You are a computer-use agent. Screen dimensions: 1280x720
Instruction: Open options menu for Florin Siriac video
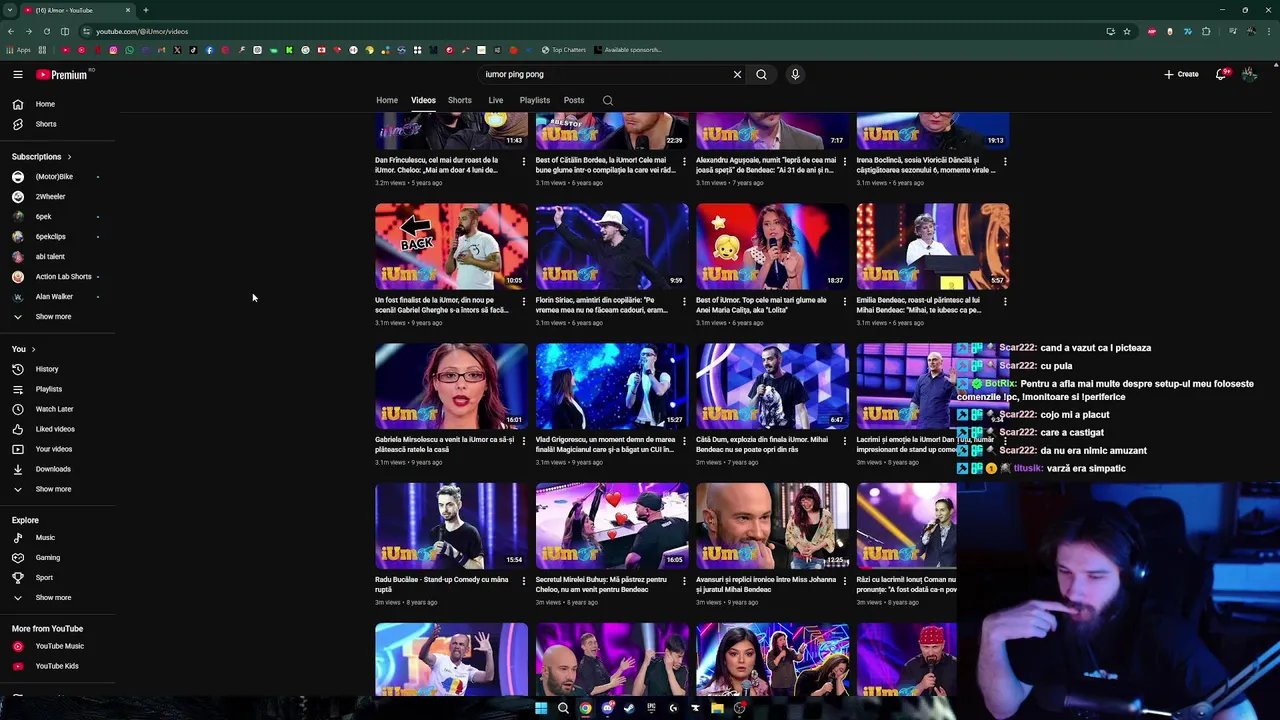[x=684, y=301]
